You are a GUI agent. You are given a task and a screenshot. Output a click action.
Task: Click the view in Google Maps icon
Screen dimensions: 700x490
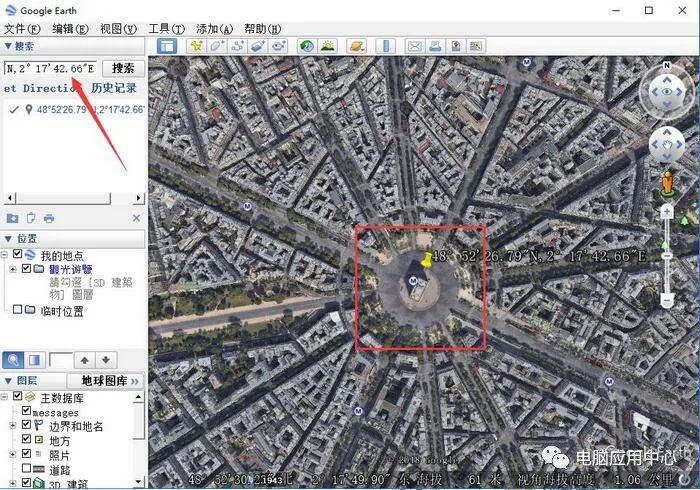click(x=476, y=46)
